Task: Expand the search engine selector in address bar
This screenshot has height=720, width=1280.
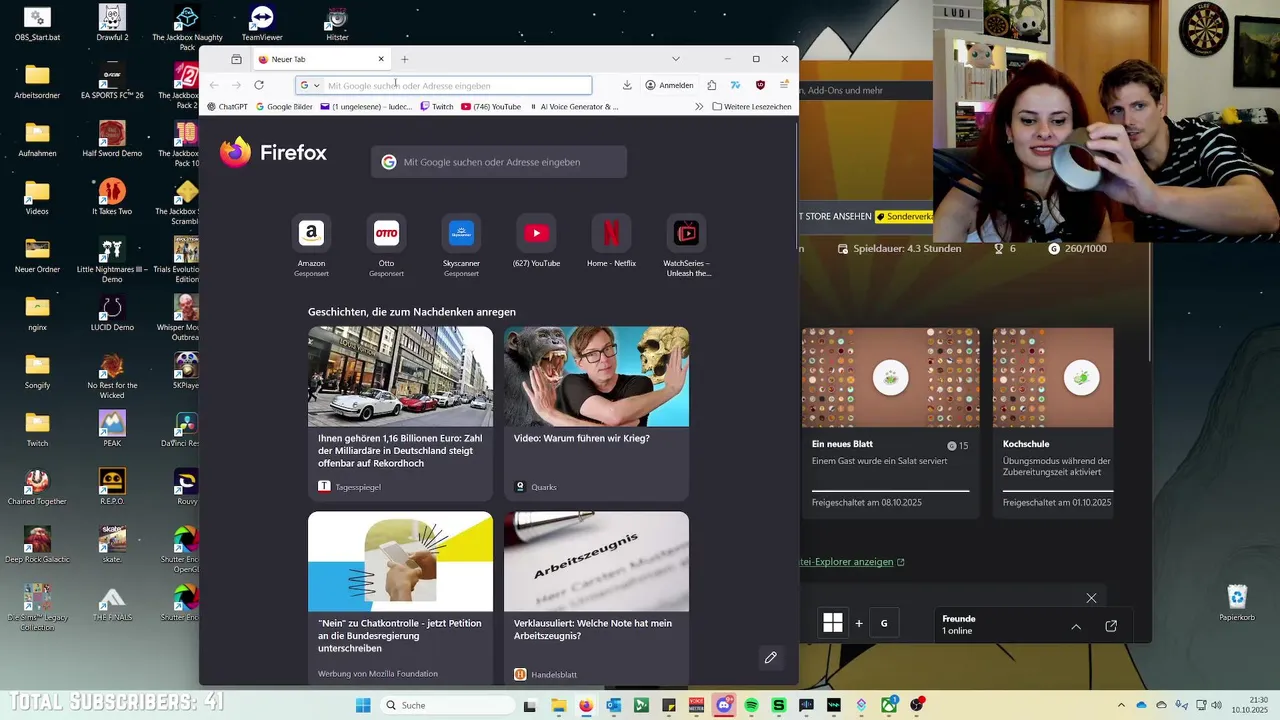Action: click(310, 85)
